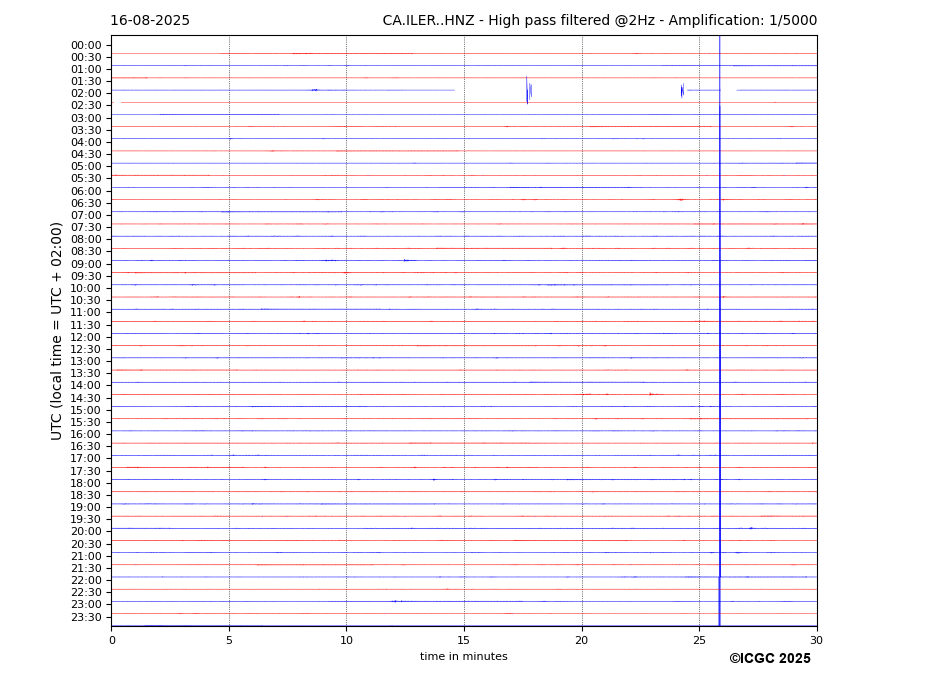Click the 14:00 time label
Viewport: 927px width, 696px height.
(86, 386)
